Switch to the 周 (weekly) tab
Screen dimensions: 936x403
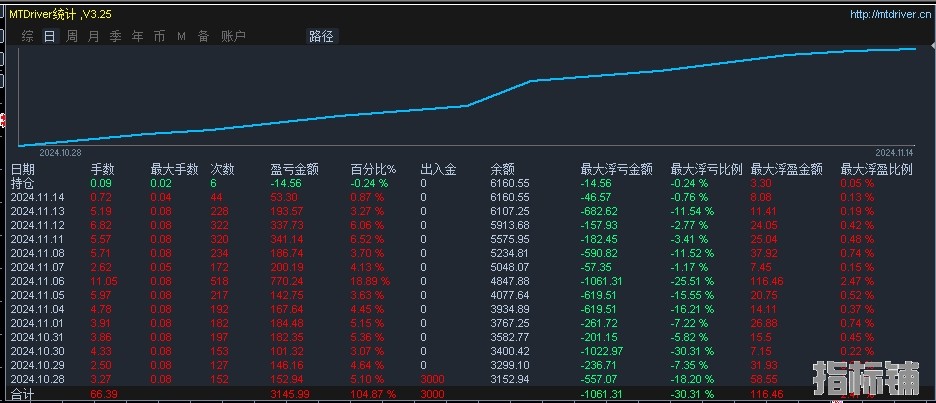pos(72,36)
